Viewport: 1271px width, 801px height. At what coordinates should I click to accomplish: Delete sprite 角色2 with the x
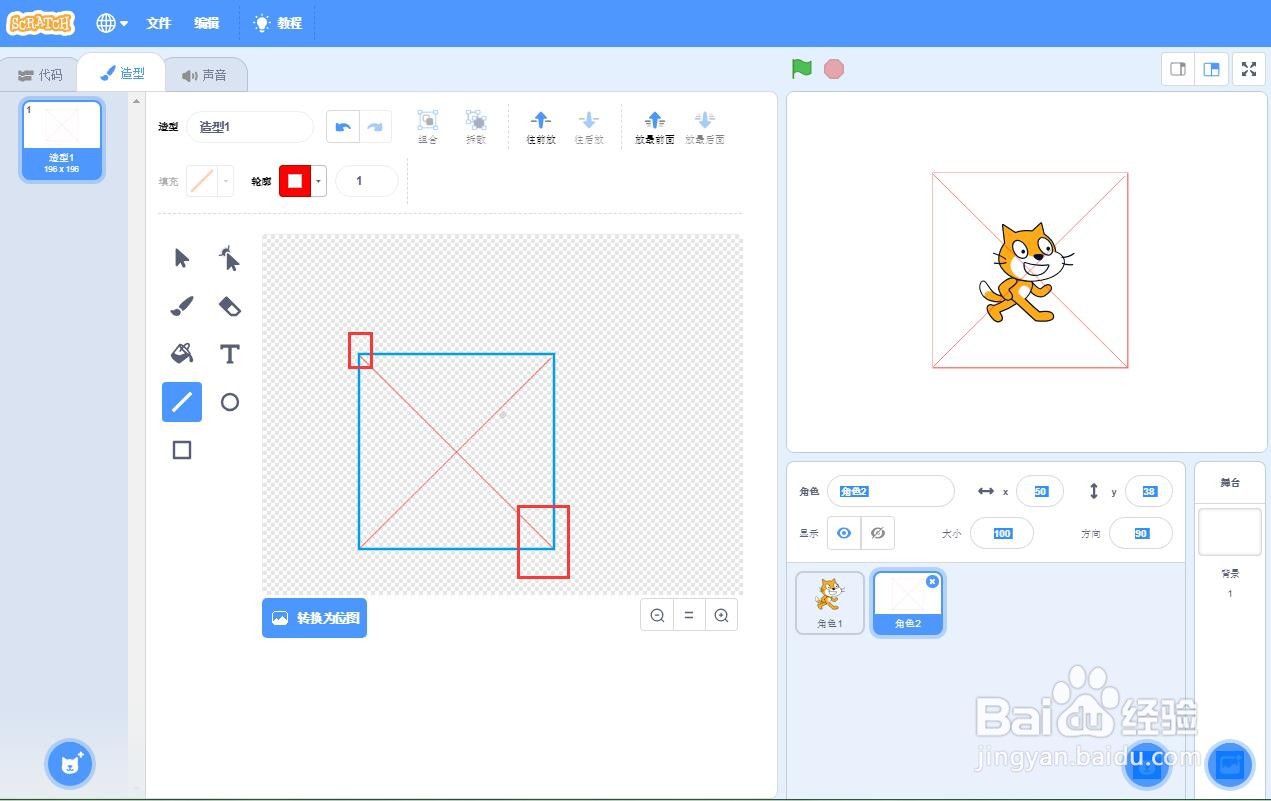coord(932,581)
